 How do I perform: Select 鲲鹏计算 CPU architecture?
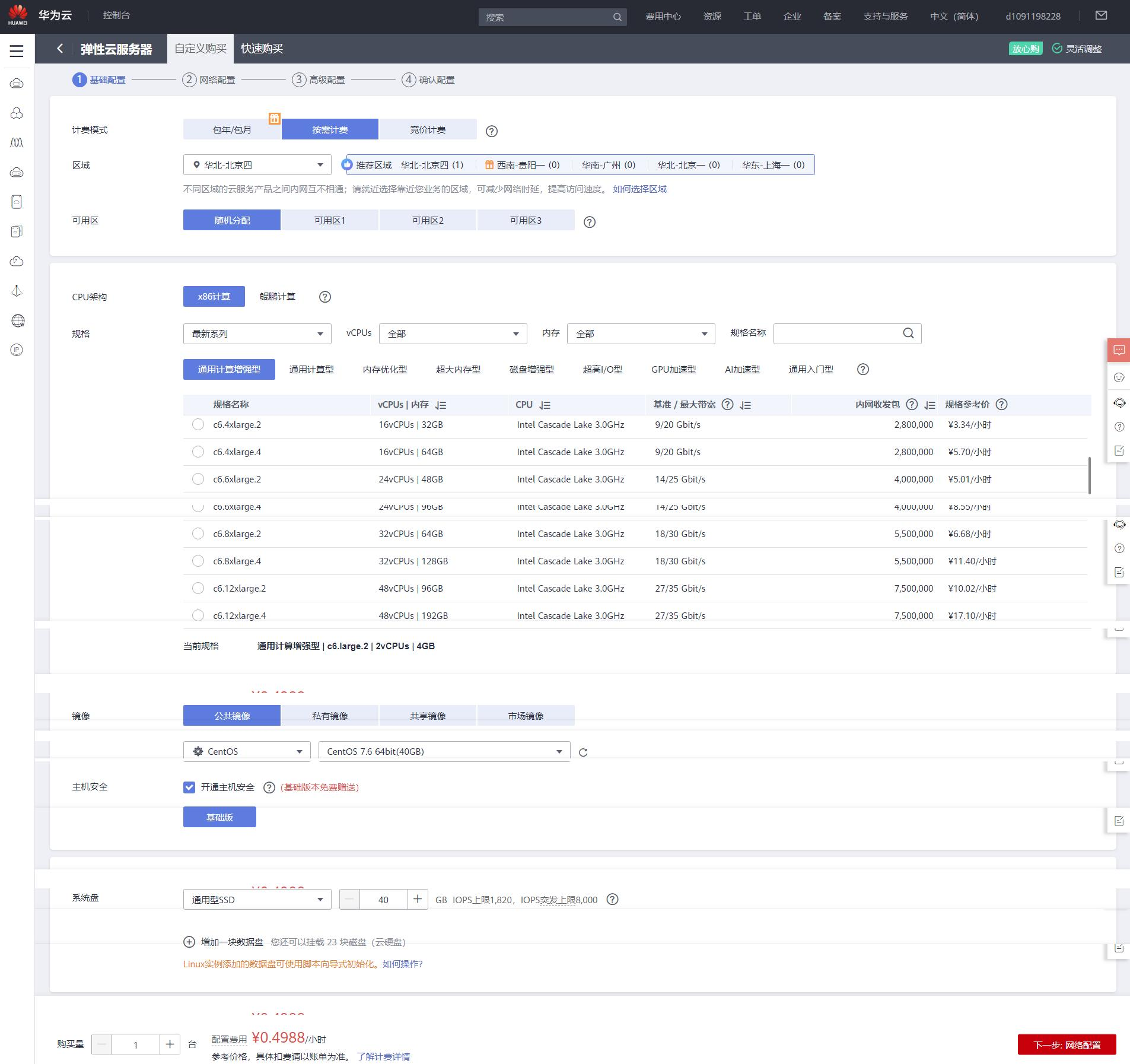278,297
